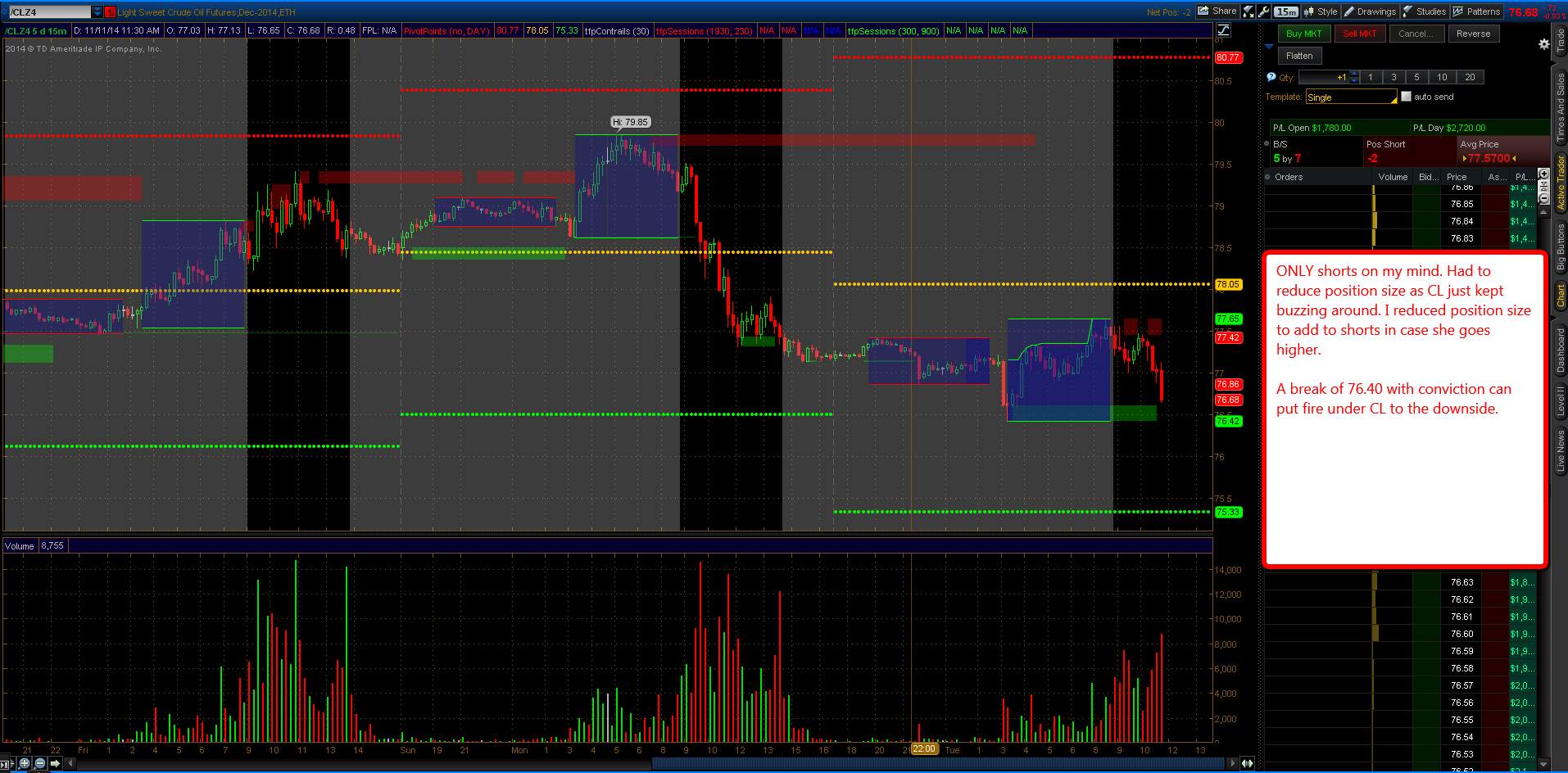1568x773 pixels.
Task: Switch to the Trade side tab
Action: pyautogui.click(x=1560, y=41)
